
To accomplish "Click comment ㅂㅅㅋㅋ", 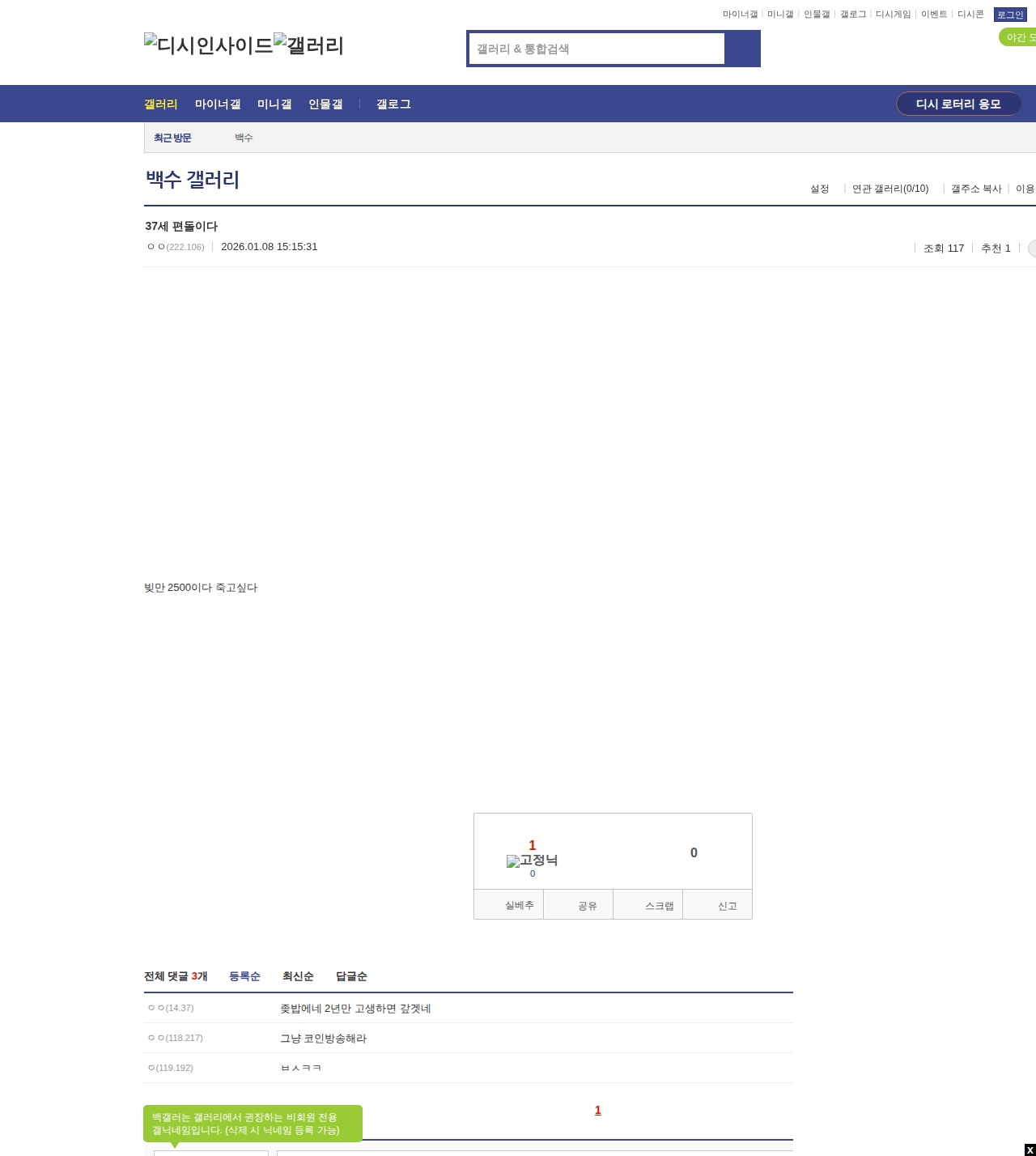I will coord(301,1068).
